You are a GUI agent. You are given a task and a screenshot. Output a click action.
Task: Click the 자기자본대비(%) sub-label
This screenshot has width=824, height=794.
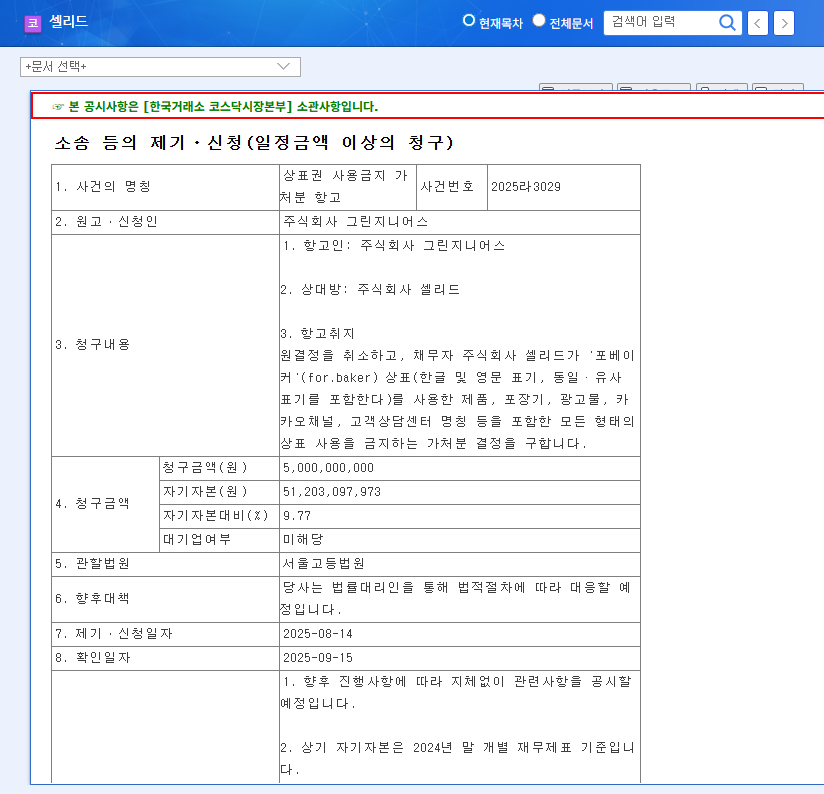click(x=215, y=515)
